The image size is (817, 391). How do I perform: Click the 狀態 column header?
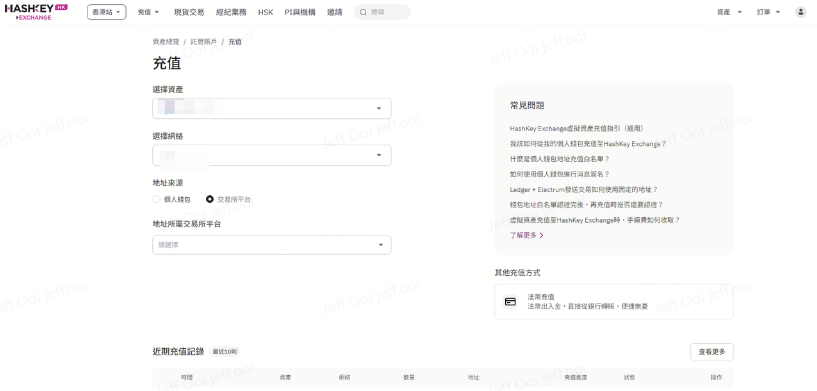point(629,377)
